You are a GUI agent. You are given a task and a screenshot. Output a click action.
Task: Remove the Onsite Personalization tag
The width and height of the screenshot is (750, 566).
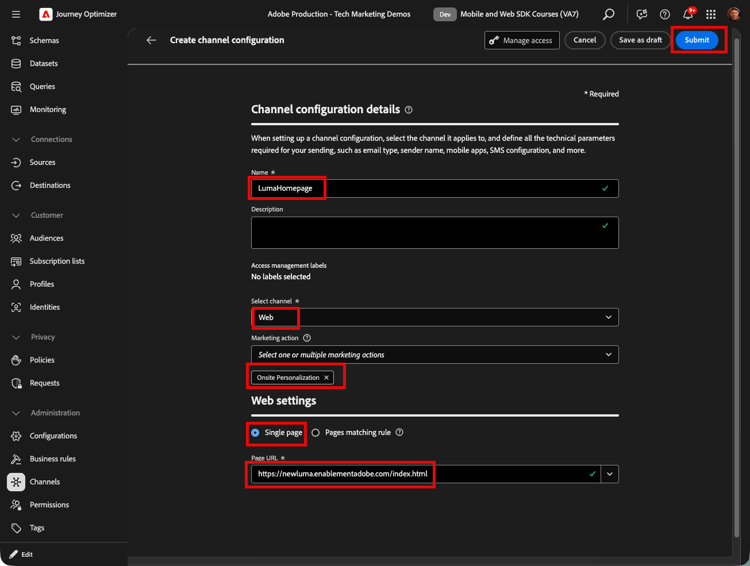click(x=326, y=377)
